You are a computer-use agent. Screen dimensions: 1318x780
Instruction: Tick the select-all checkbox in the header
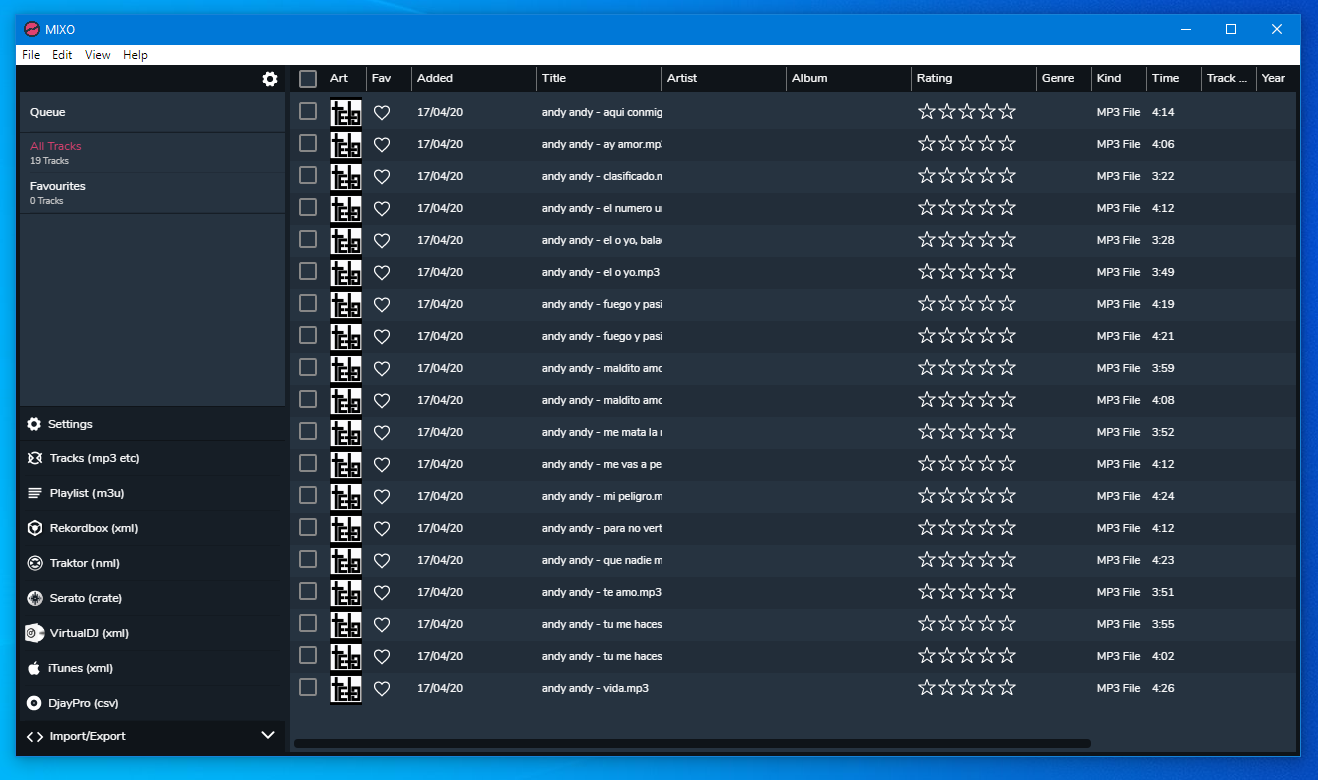[308, 78]
